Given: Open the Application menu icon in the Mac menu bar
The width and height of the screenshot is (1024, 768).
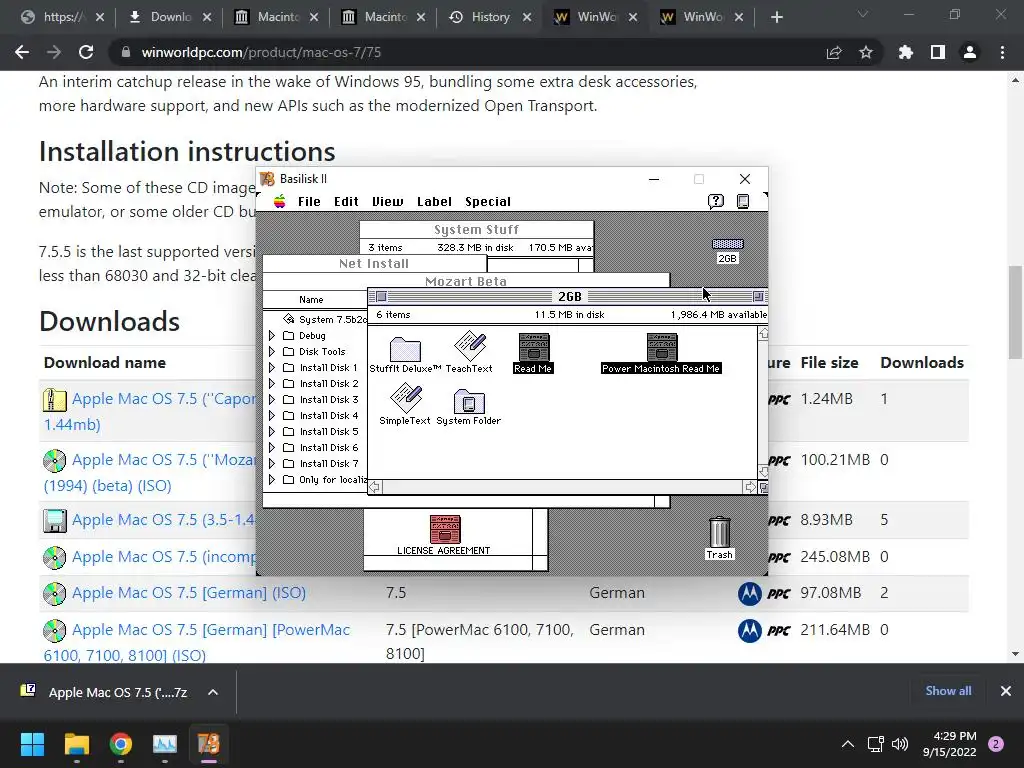Looking at the screenshot, I should pyautogui.click(x=743, y=201).
